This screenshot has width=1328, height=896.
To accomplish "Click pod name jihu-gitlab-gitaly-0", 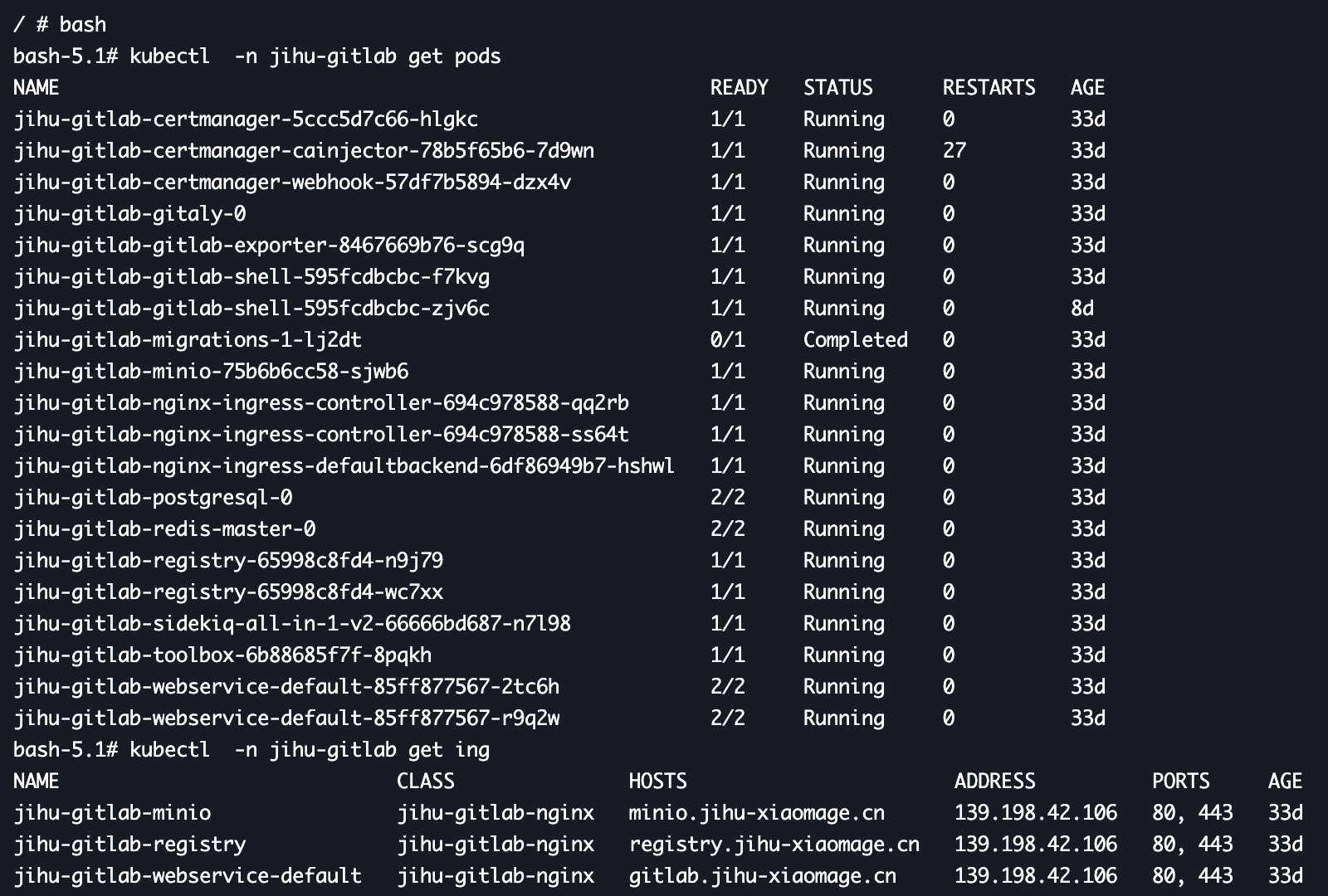I will tap(129, 214).
